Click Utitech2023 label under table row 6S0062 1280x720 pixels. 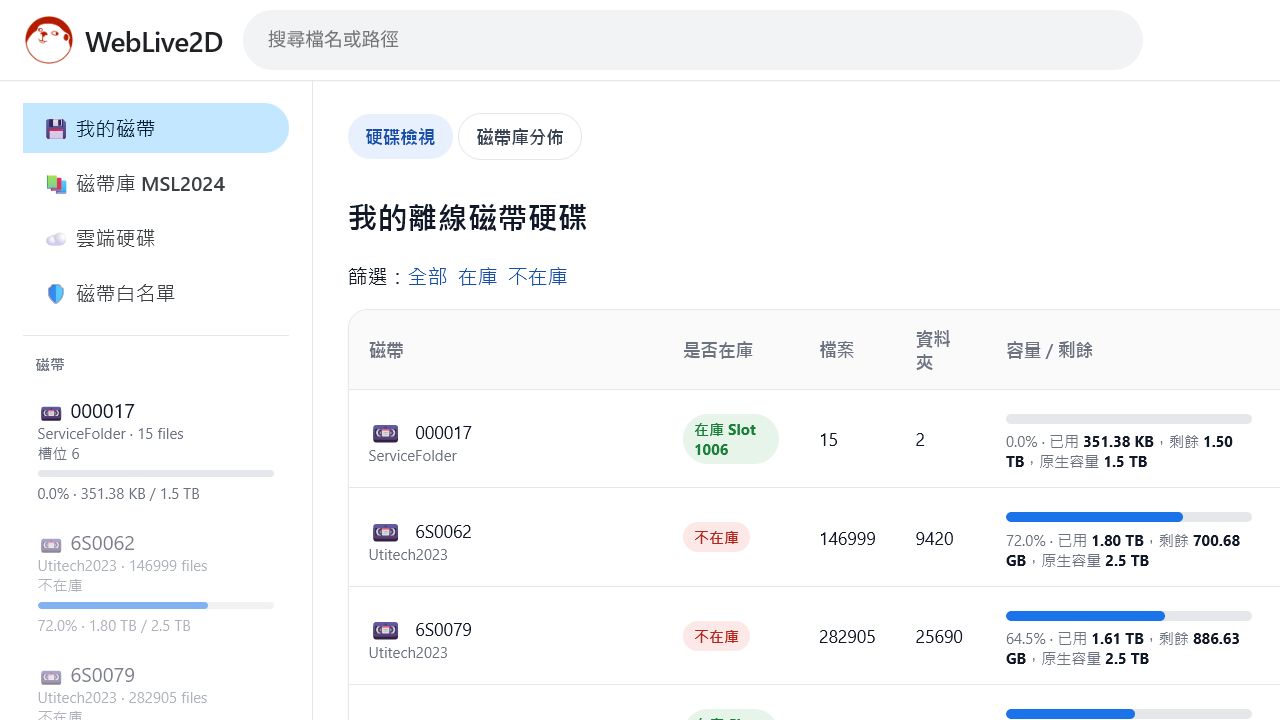click(x=408, y=555)
